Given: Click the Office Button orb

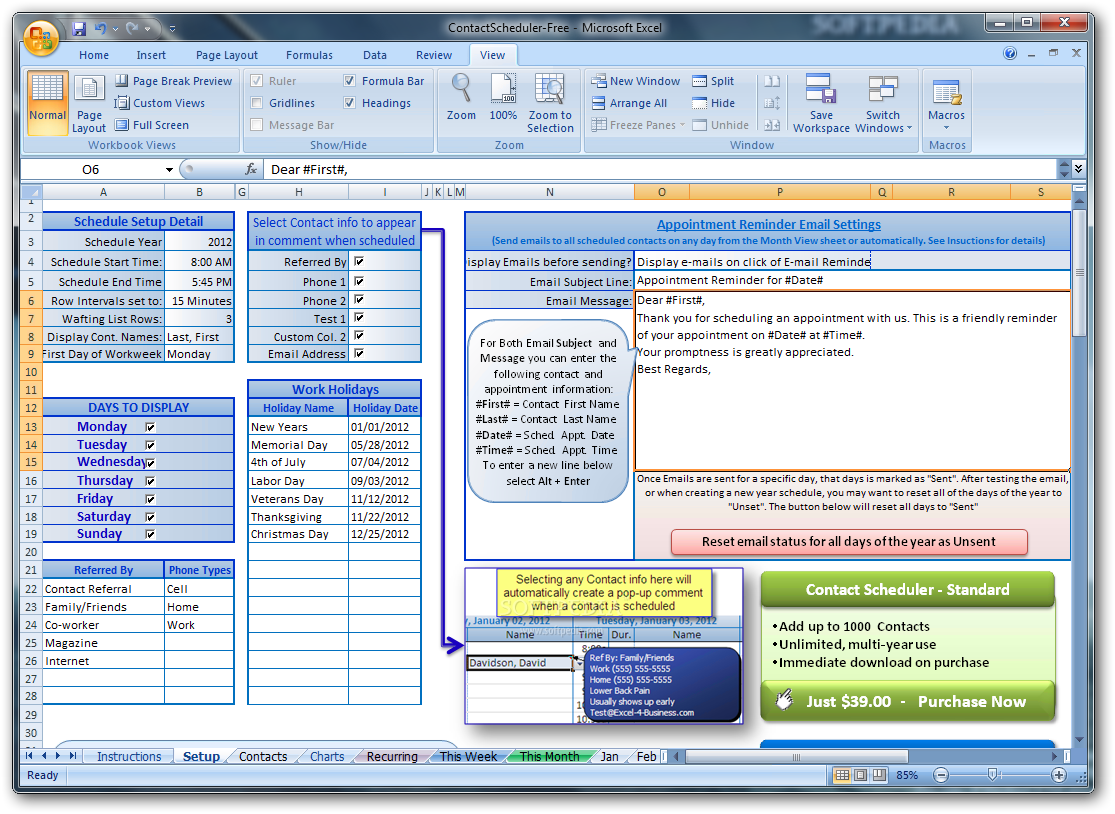Looking at the screenshot, I should tap(41, 38).
